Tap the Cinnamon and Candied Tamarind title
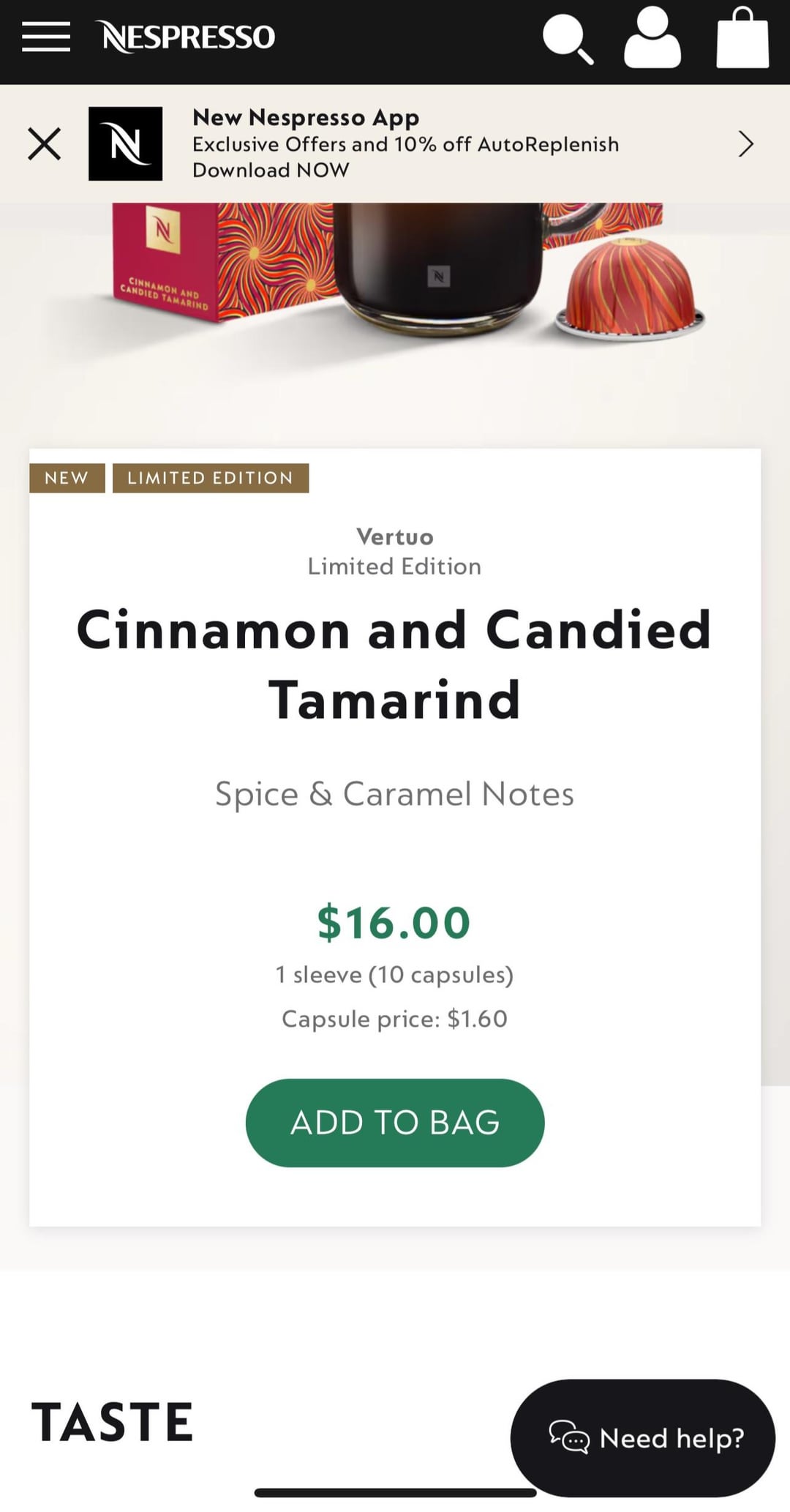This screenshot has width=790, height=1512. pyautogui.click(x=395, y=665)
